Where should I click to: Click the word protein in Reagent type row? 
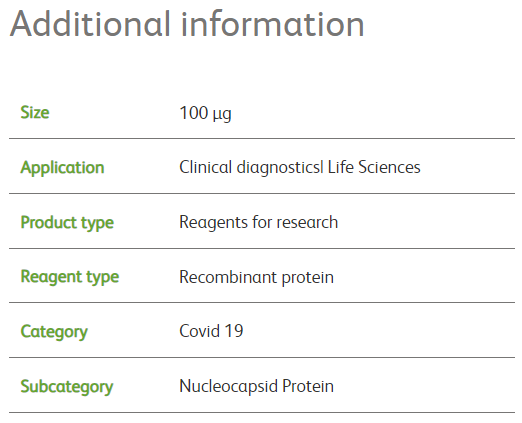click(x=308, y=278)
